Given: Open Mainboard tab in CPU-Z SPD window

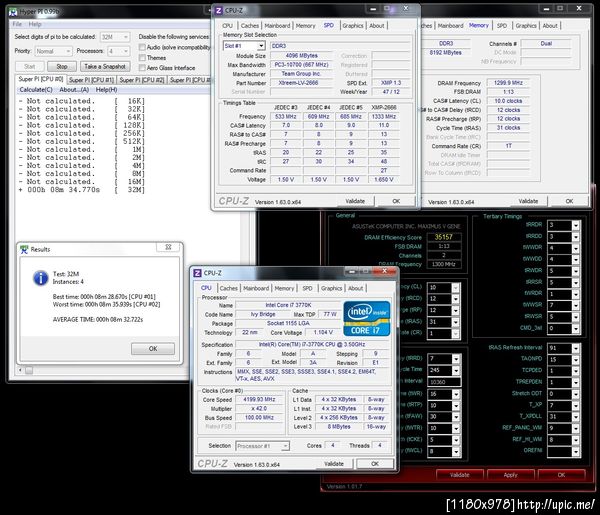Looking at the screenshot, I should [x=277, y=26].
